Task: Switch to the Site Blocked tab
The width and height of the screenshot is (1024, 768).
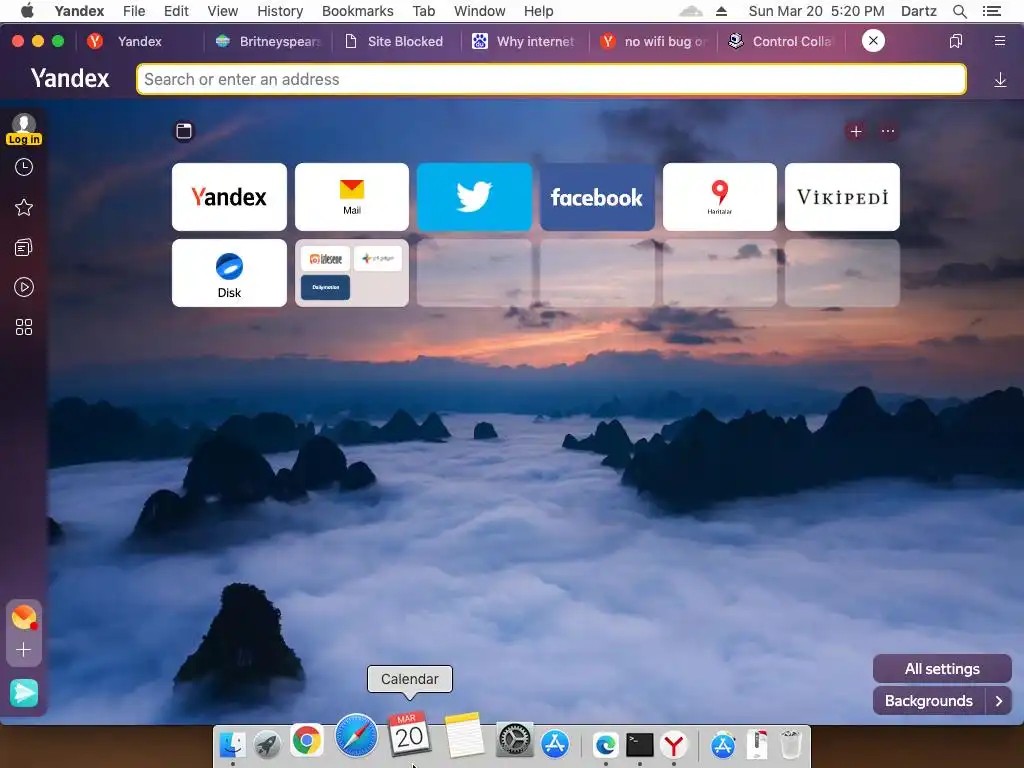Action: pyautogui.click(x=396, y=41)
